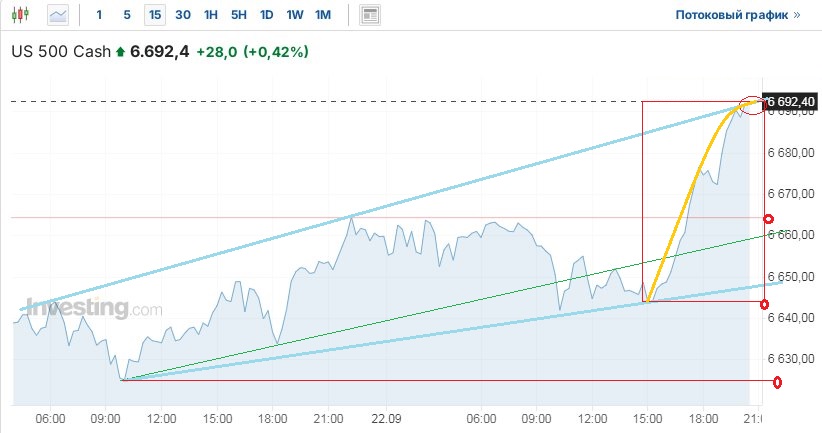Select the 5-minute timeframe
This screenshot has width=822, height=433.
tap(126, 15)
